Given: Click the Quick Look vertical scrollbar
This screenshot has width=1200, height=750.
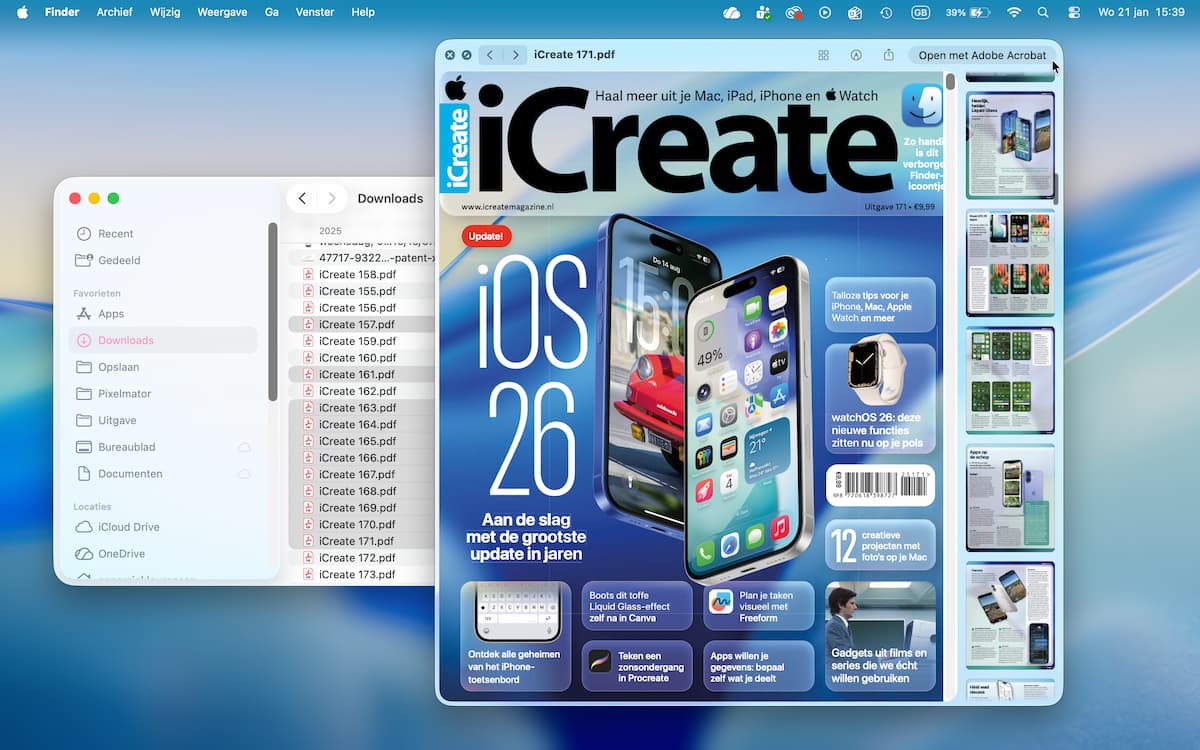Looking at the screenshot, I should point(950,82).
